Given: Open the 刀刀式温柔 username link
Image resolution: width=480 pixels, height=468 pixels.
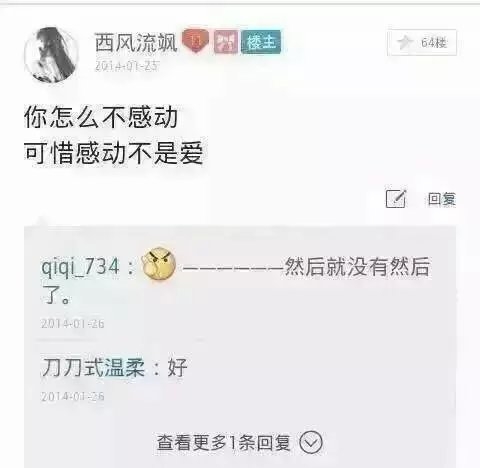Looking at the screenshot, I should [93, 367].
